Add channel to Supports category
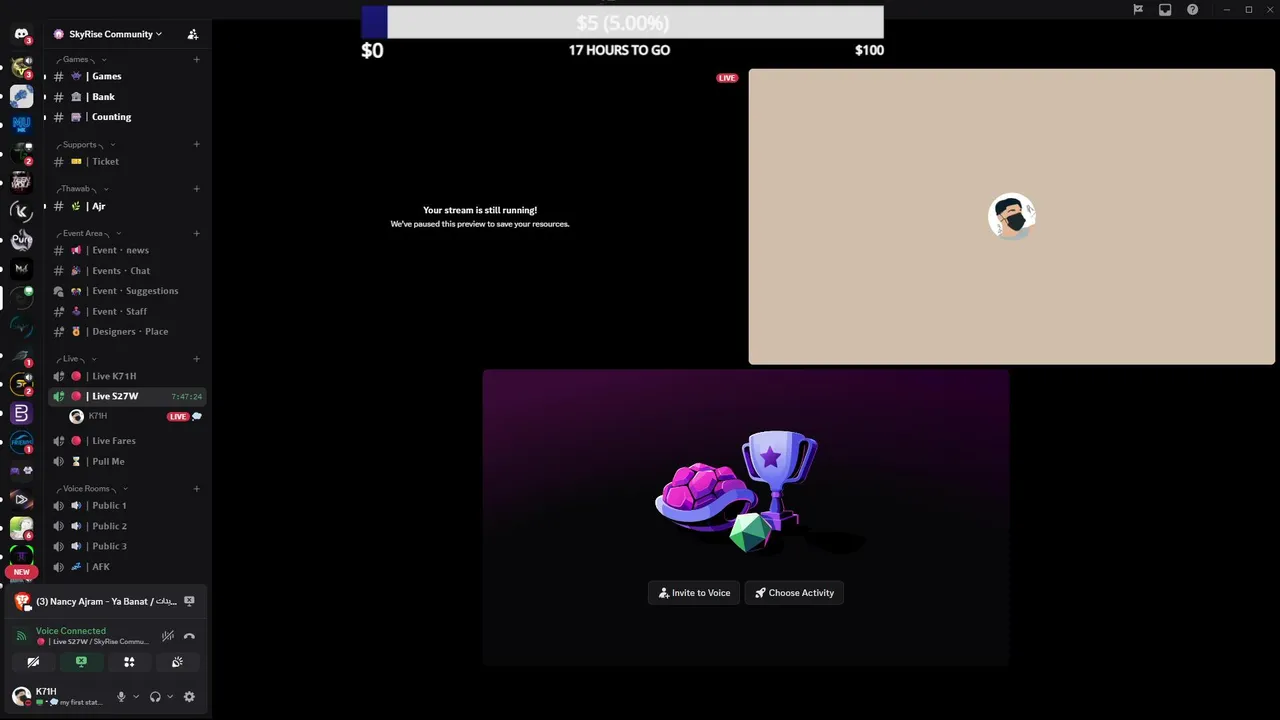 196,144
